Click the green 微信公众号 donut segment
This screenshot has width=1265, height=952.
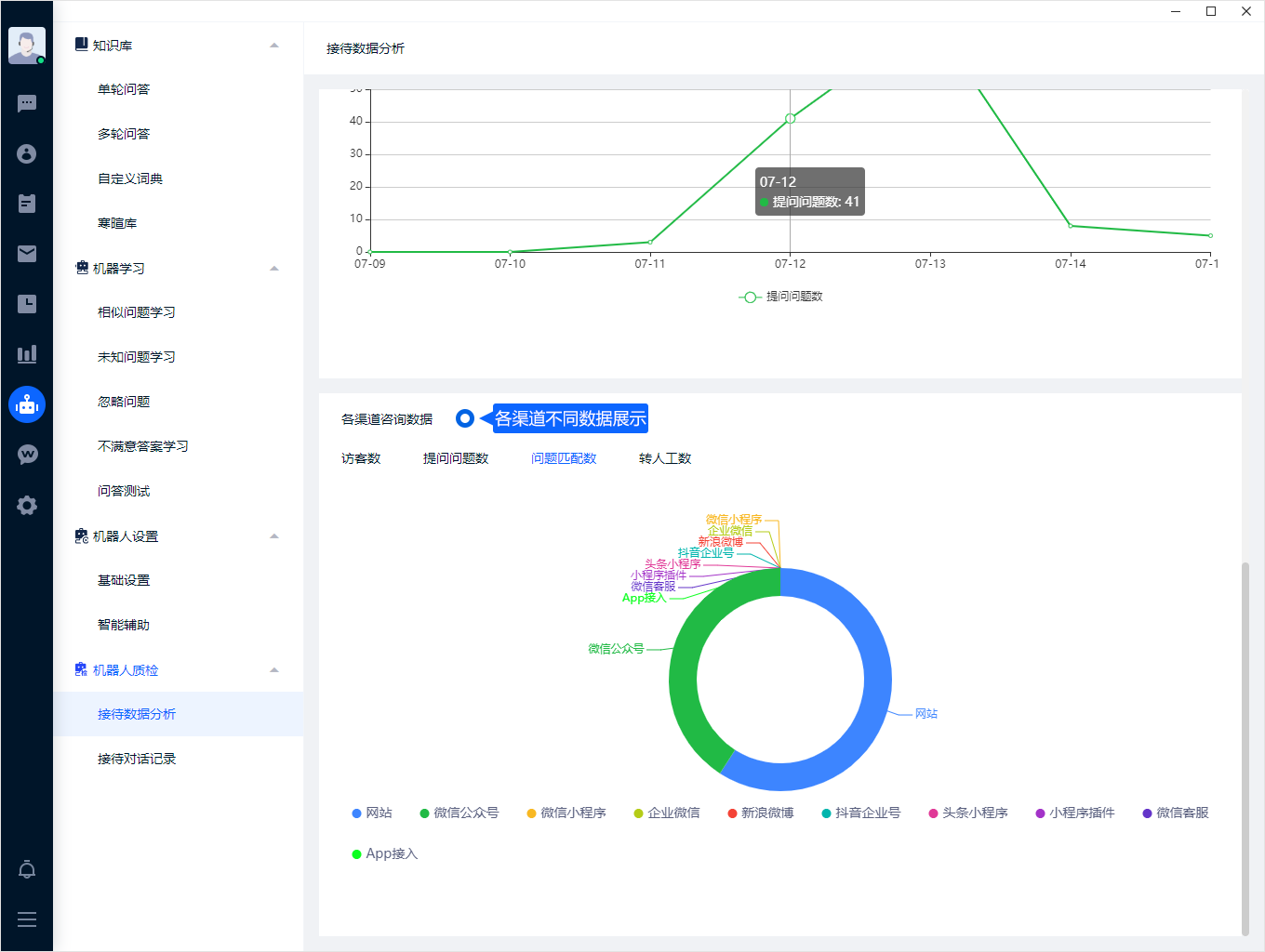[x=685, y=669]
